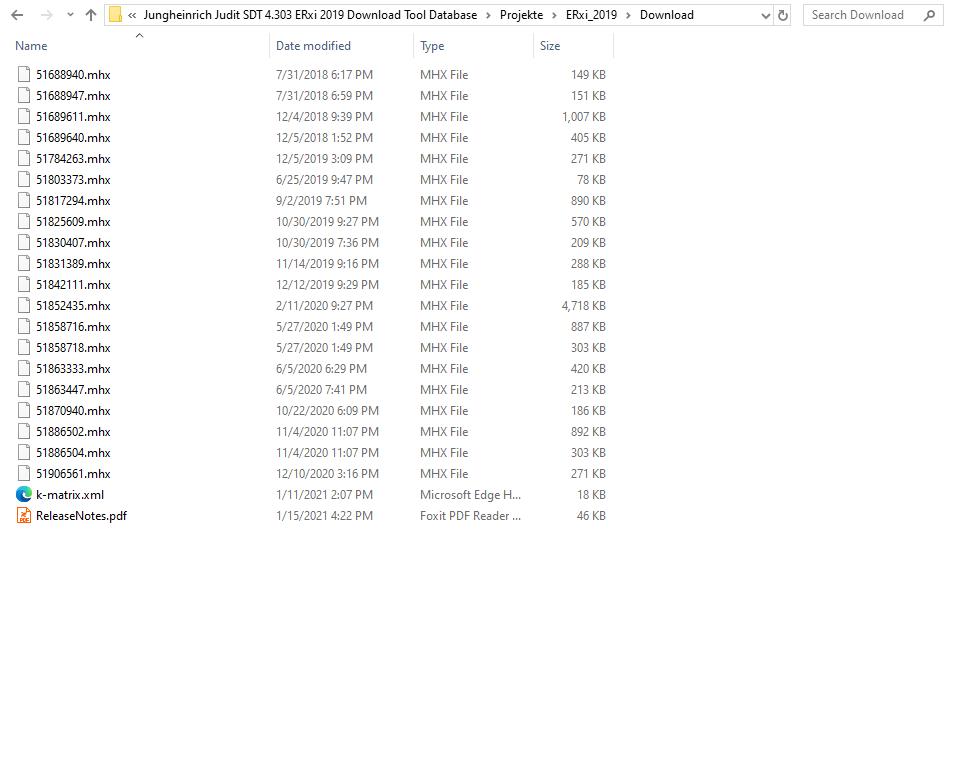Screen dimensions: 957x757
Task: Select file icon of 51689640.mhx
Action: click(x=24, y=137)
